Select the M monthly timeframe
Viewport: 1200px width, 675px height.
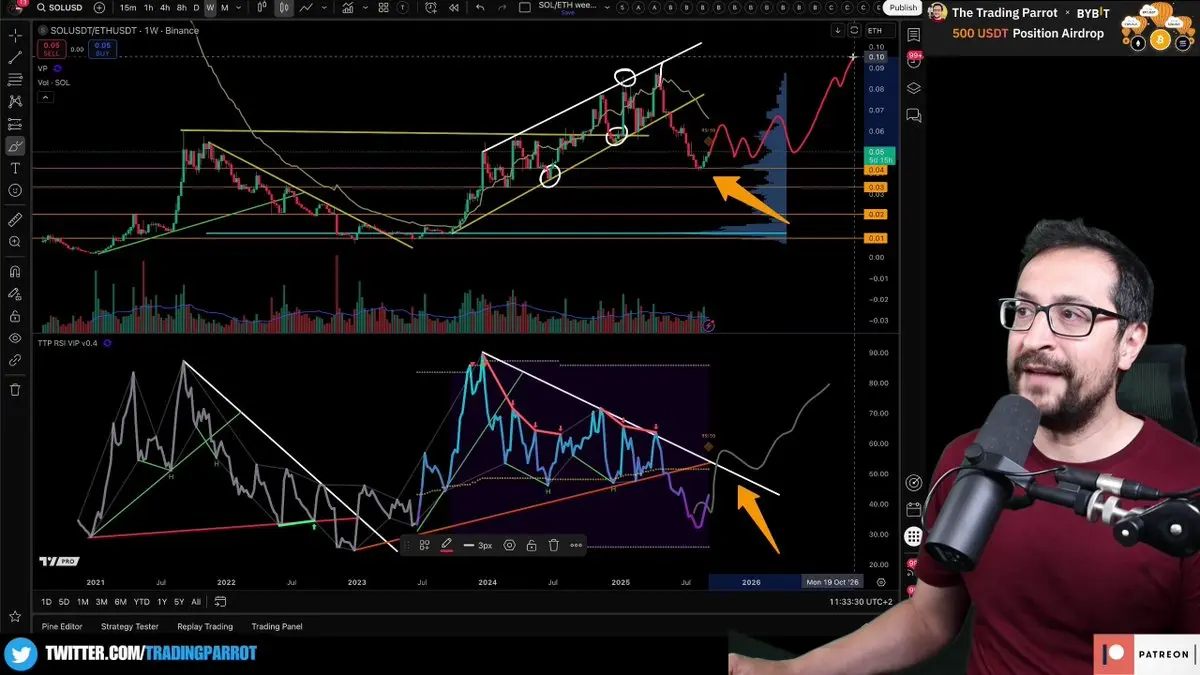click(225, 8)
